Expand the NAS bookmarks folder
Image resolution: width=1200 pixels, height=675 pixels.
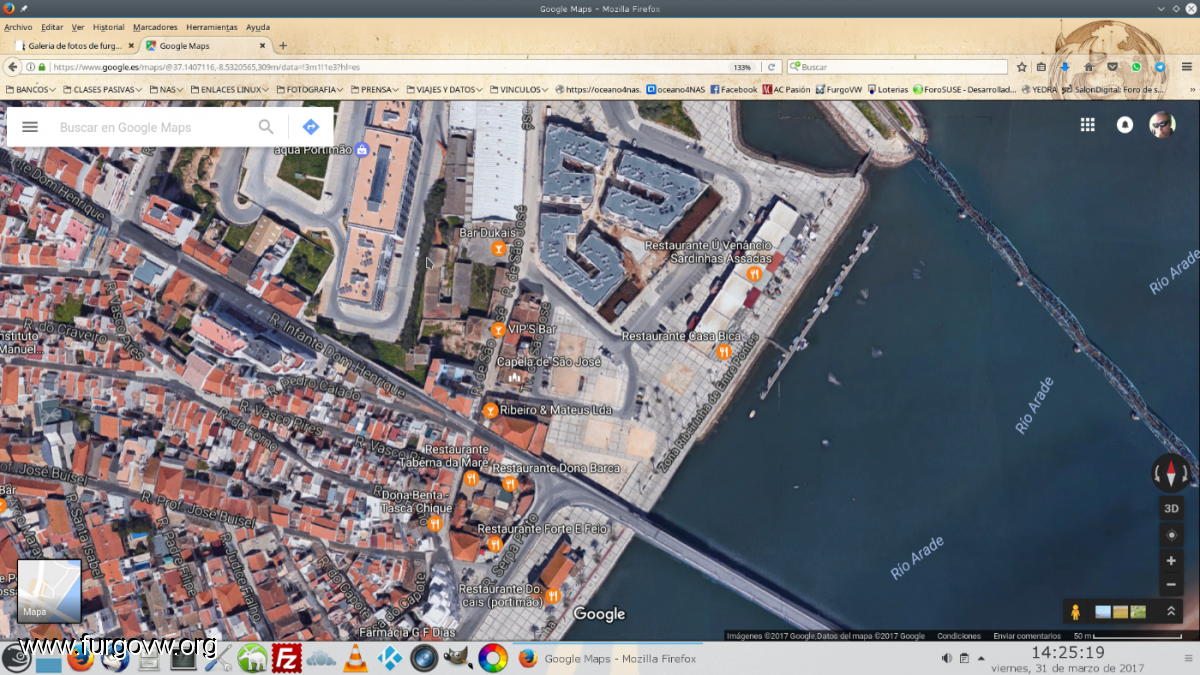click(x=166, y=89)
